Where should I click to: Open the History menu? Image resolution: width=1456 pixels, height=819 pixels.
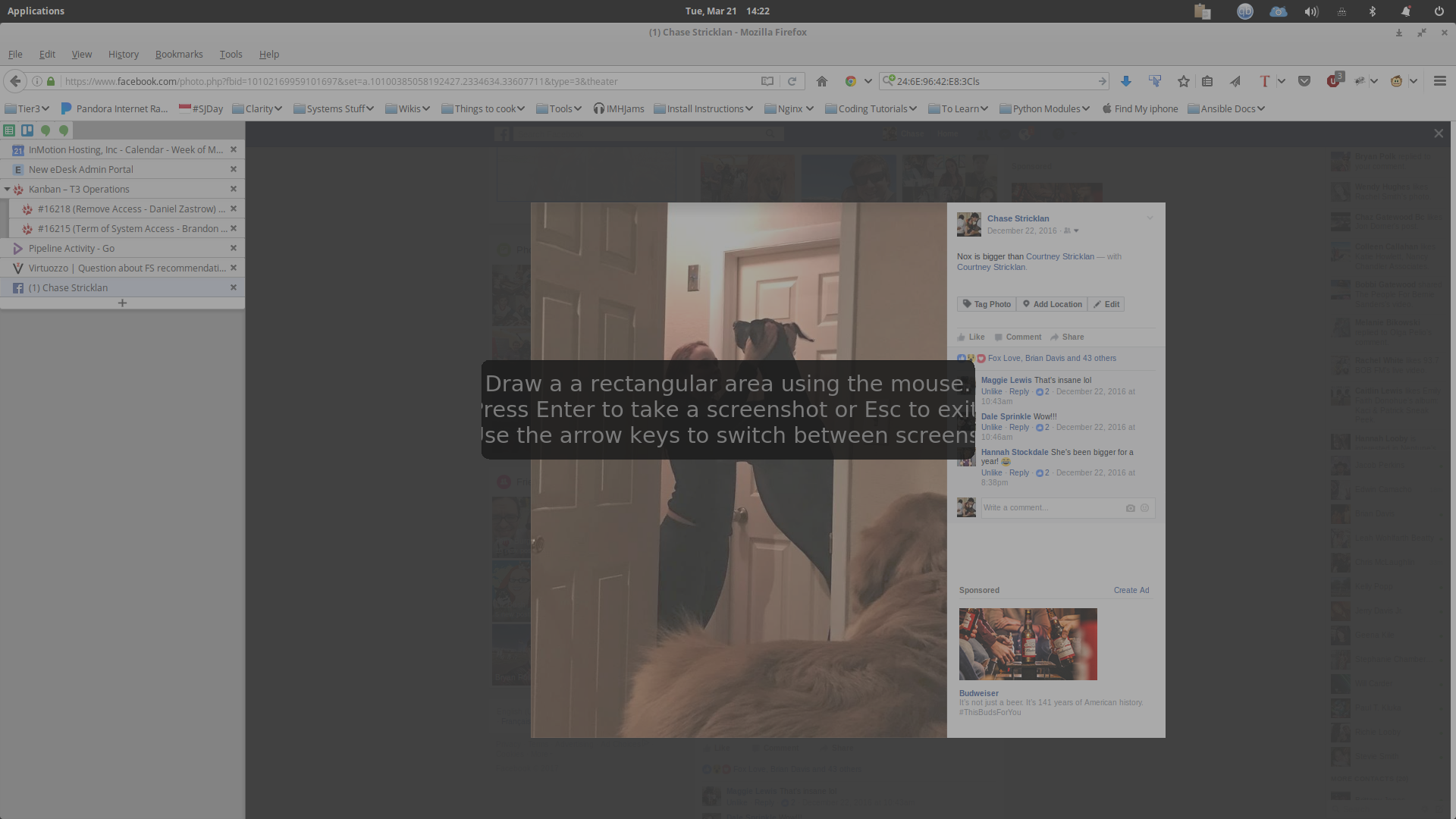123,55
